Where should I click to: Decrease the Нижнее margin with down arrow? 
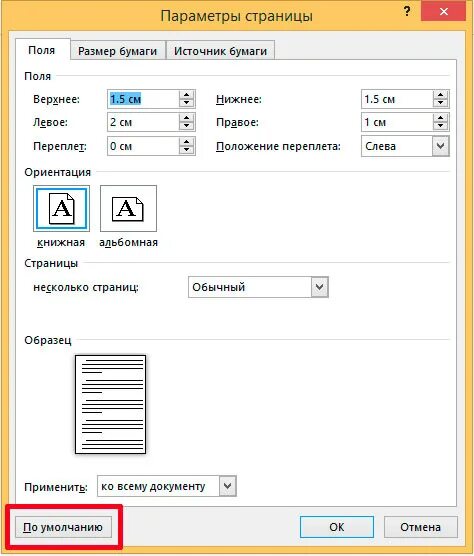click(440, 103)
